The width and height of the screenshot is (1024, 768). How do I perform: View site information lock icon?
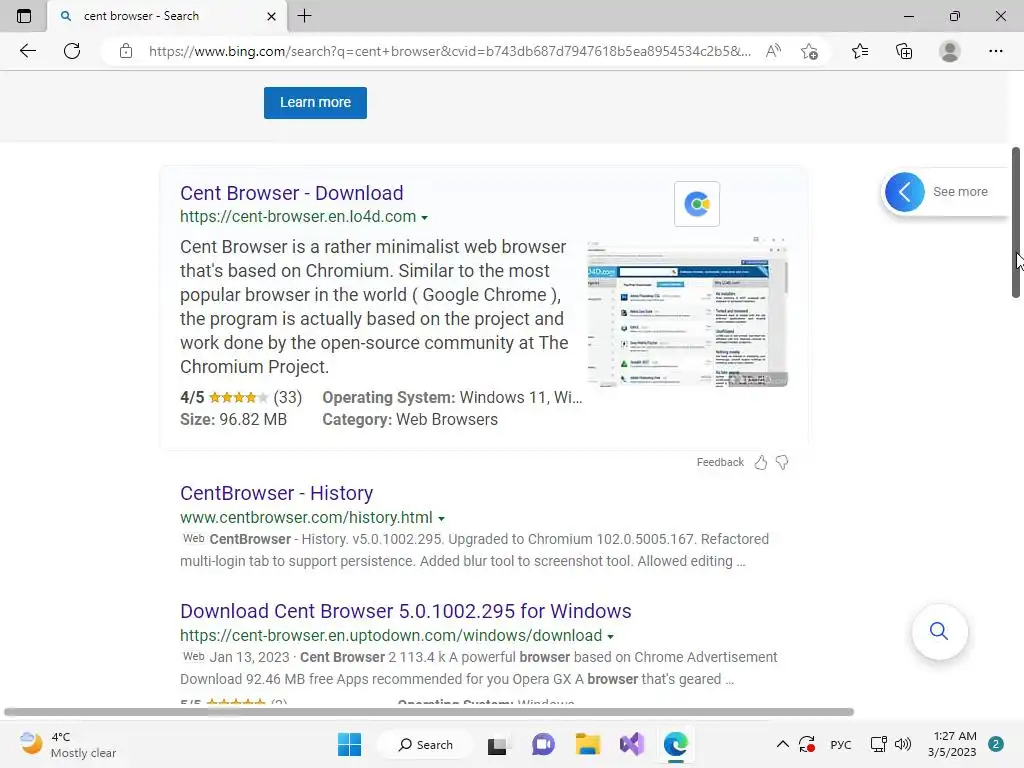coord(126,51)
